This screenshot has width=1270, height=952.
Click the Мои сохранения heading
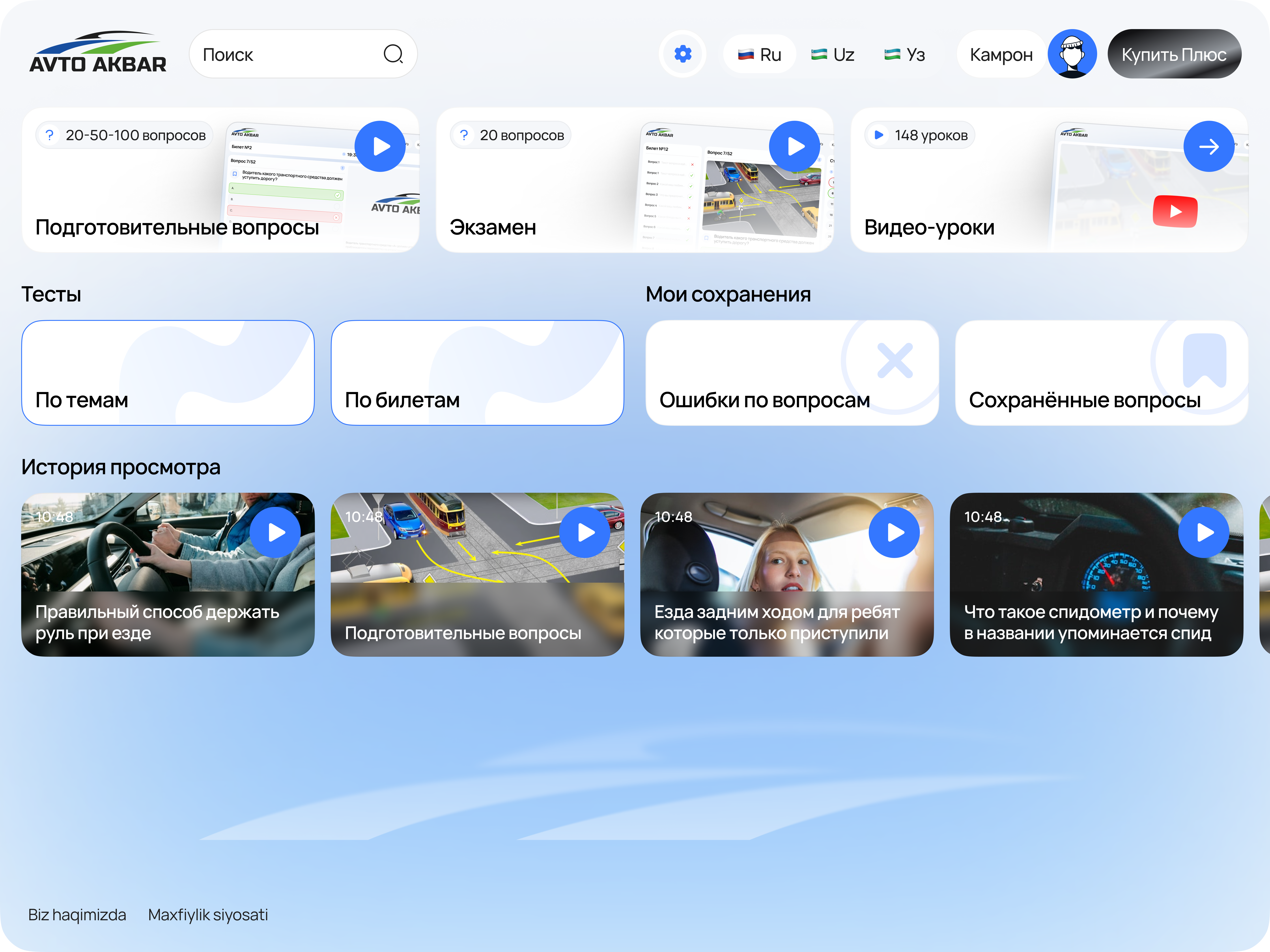click(728, 294)
